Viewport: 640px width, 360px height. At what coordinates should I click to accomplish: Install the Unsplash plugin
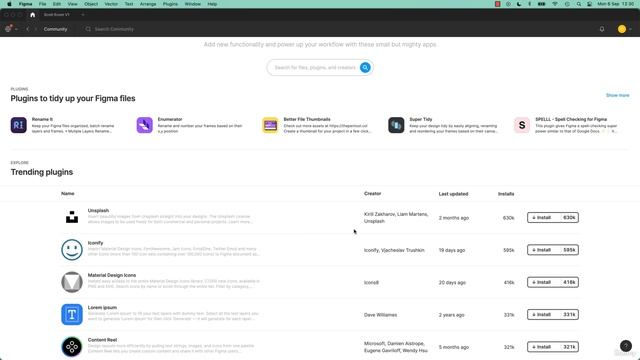(553, 218)
